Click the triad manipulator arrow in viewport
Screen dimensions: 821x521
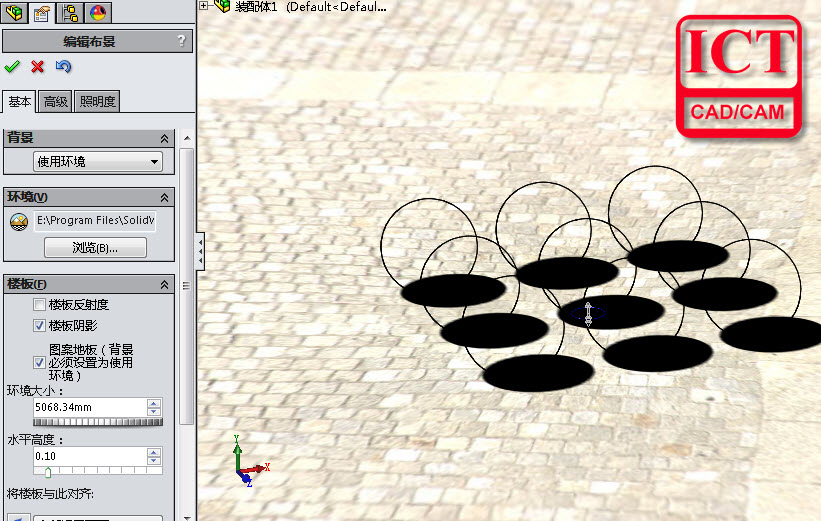pos(588,313)
